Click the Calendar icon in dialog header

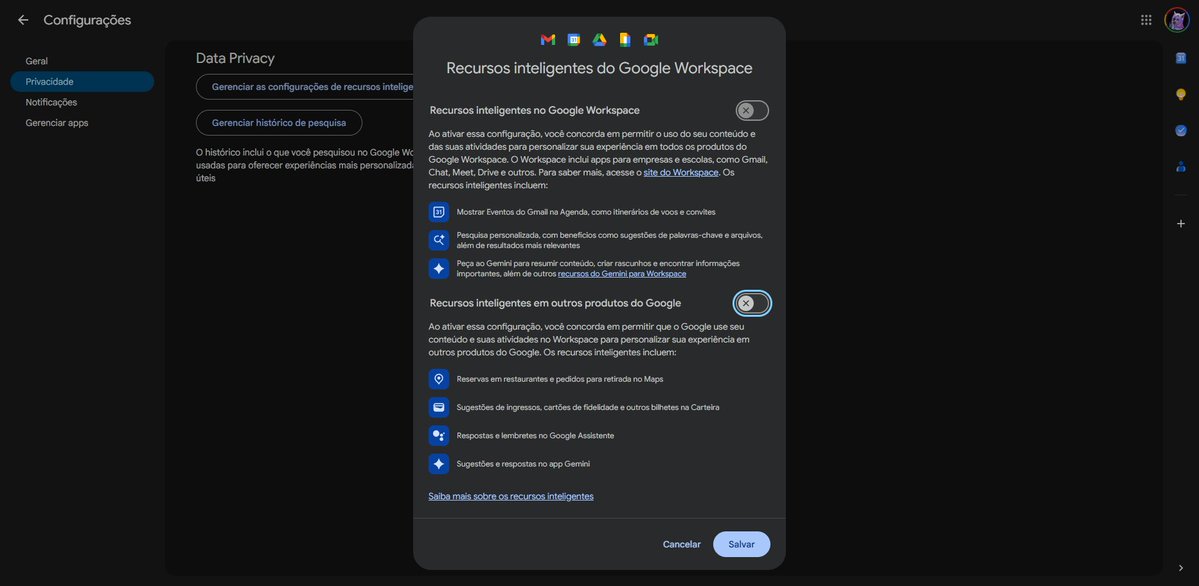574,40
